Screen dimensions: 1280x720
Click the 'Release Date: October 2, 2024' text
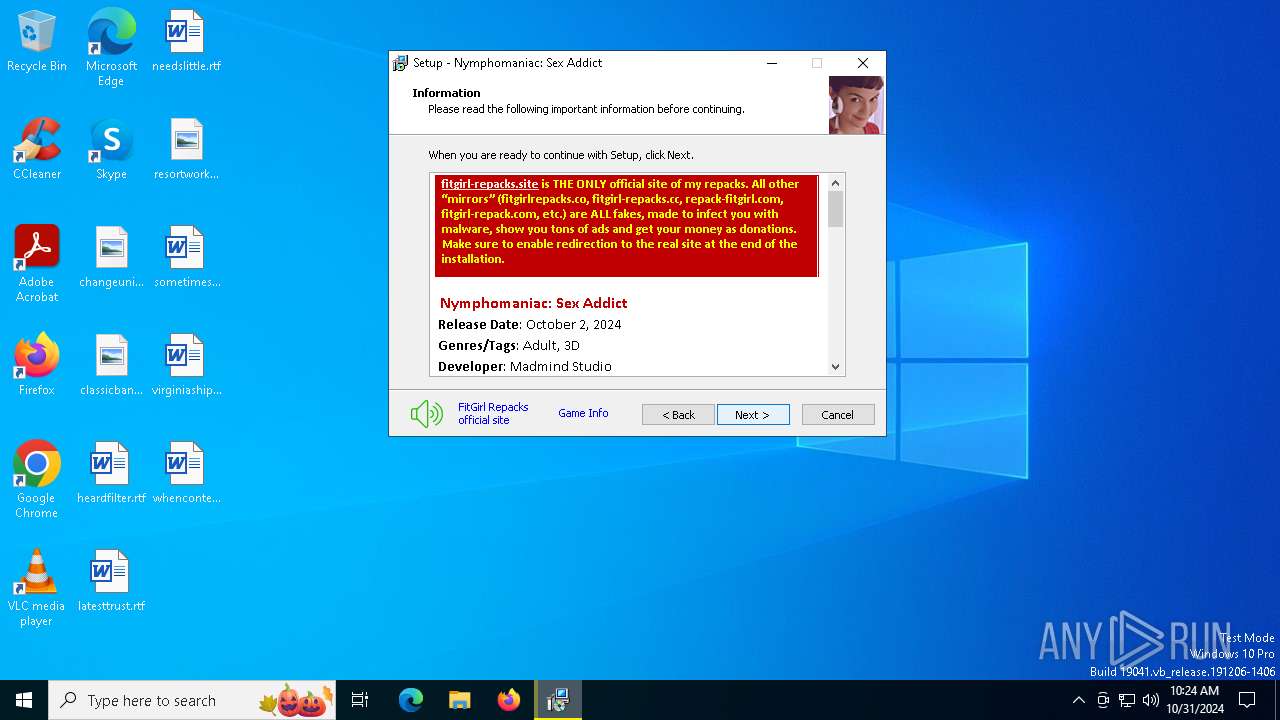pyautogui.click(x=530, y=324)
